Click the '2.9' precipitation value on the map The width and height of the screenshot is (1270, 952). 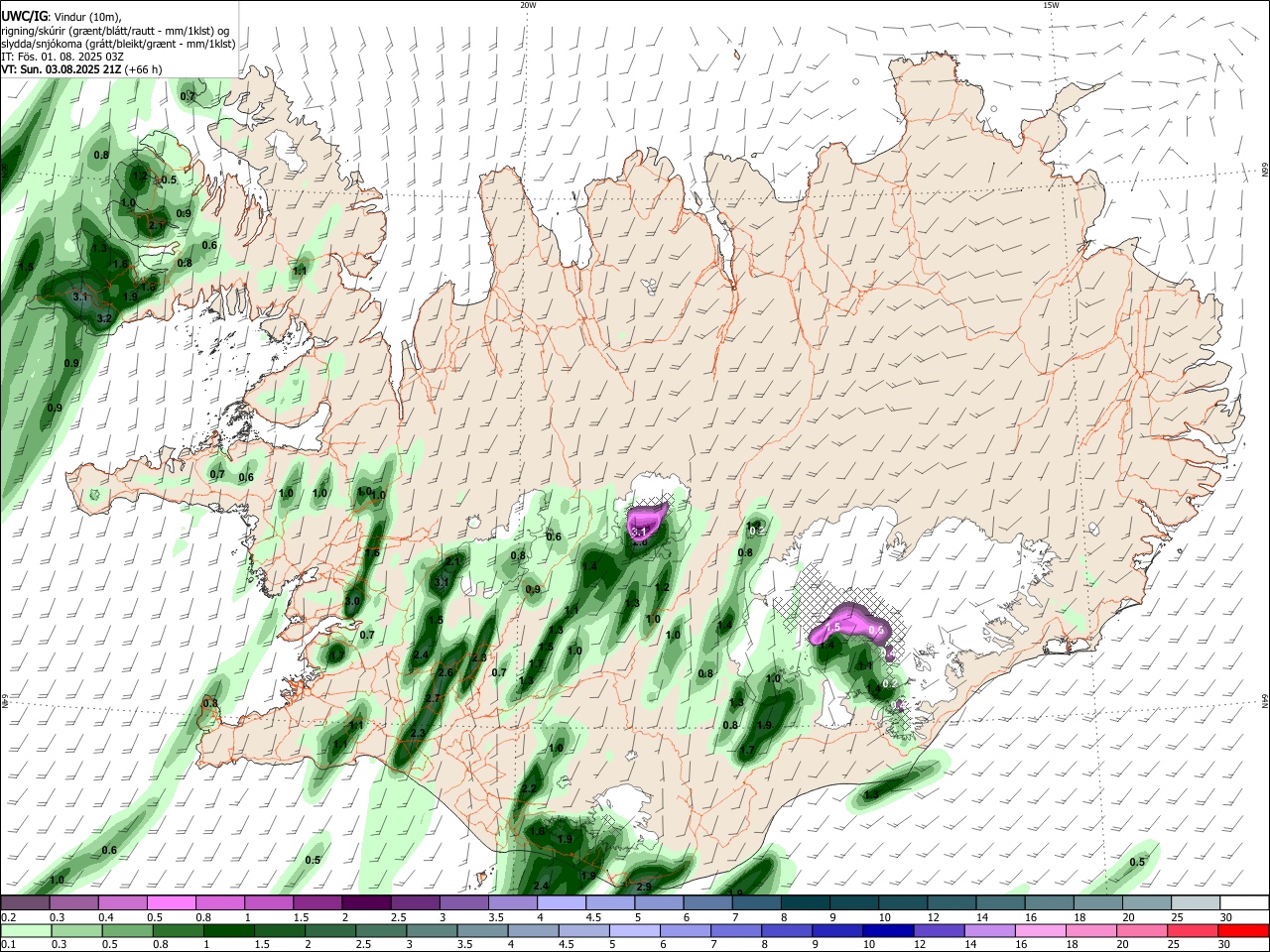pyautogui.click(x=643, y=887)
